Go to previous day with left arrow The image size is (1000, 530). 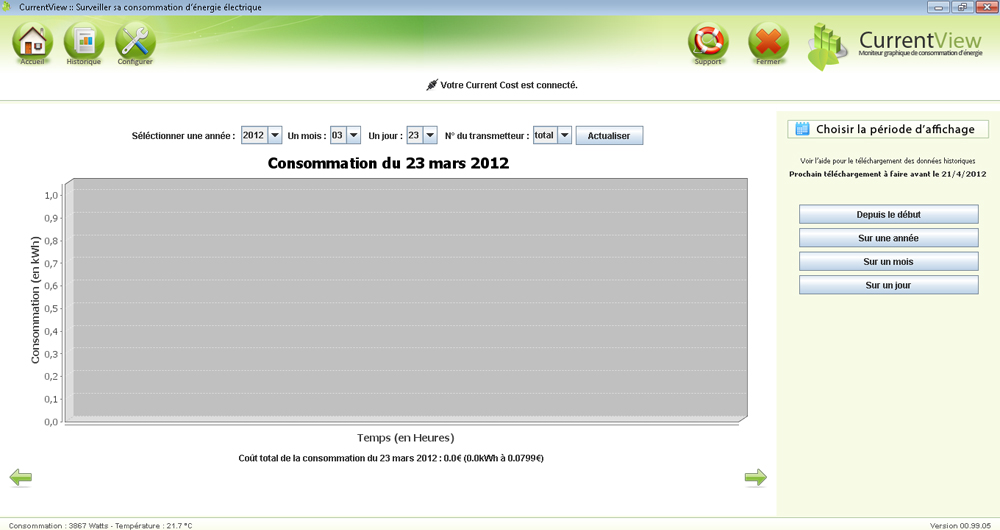[x=20, y=478]
